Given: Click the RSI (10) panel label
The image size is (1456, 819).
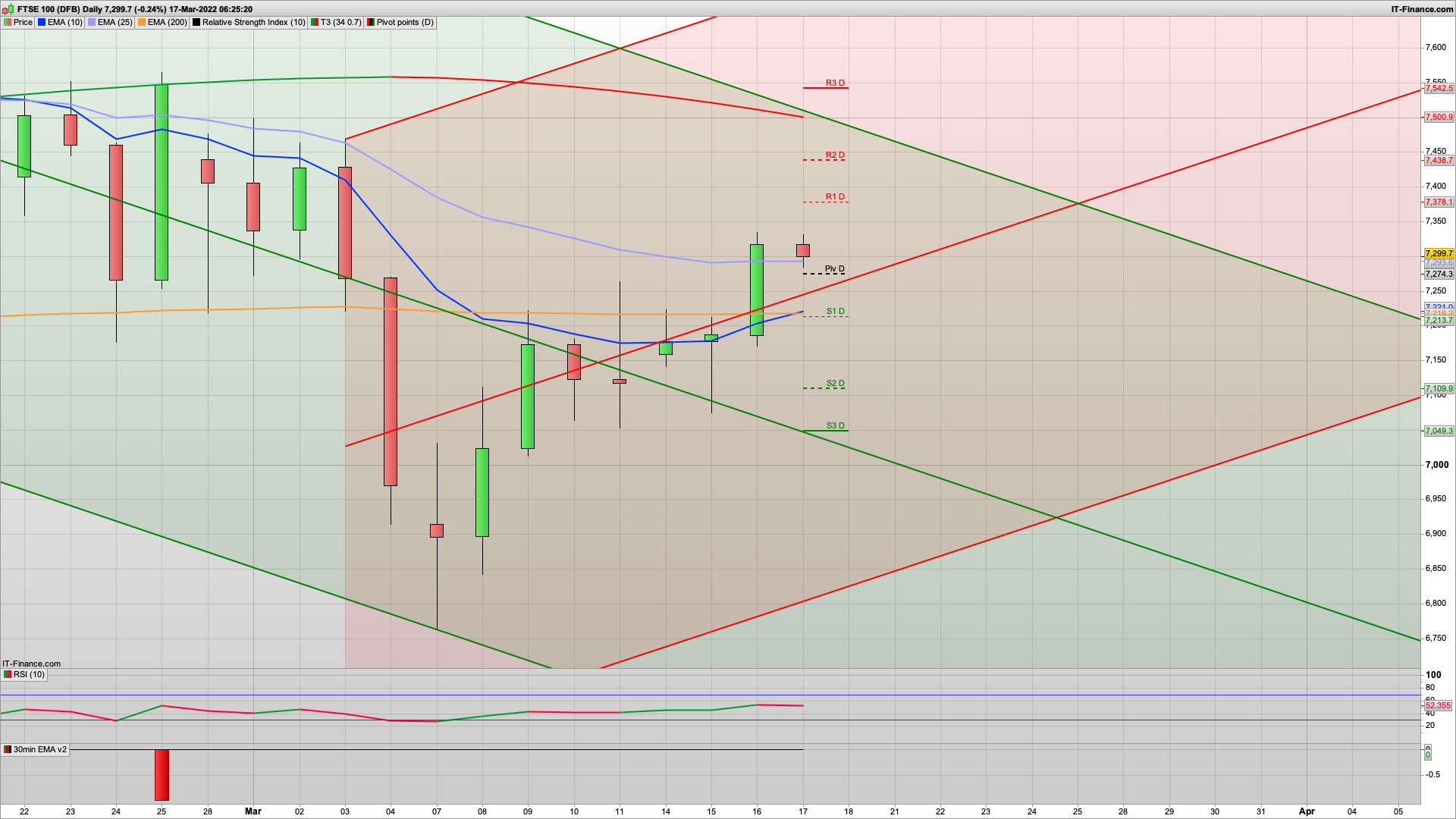Looking at the screenshot, I should [x=29, y=675].
